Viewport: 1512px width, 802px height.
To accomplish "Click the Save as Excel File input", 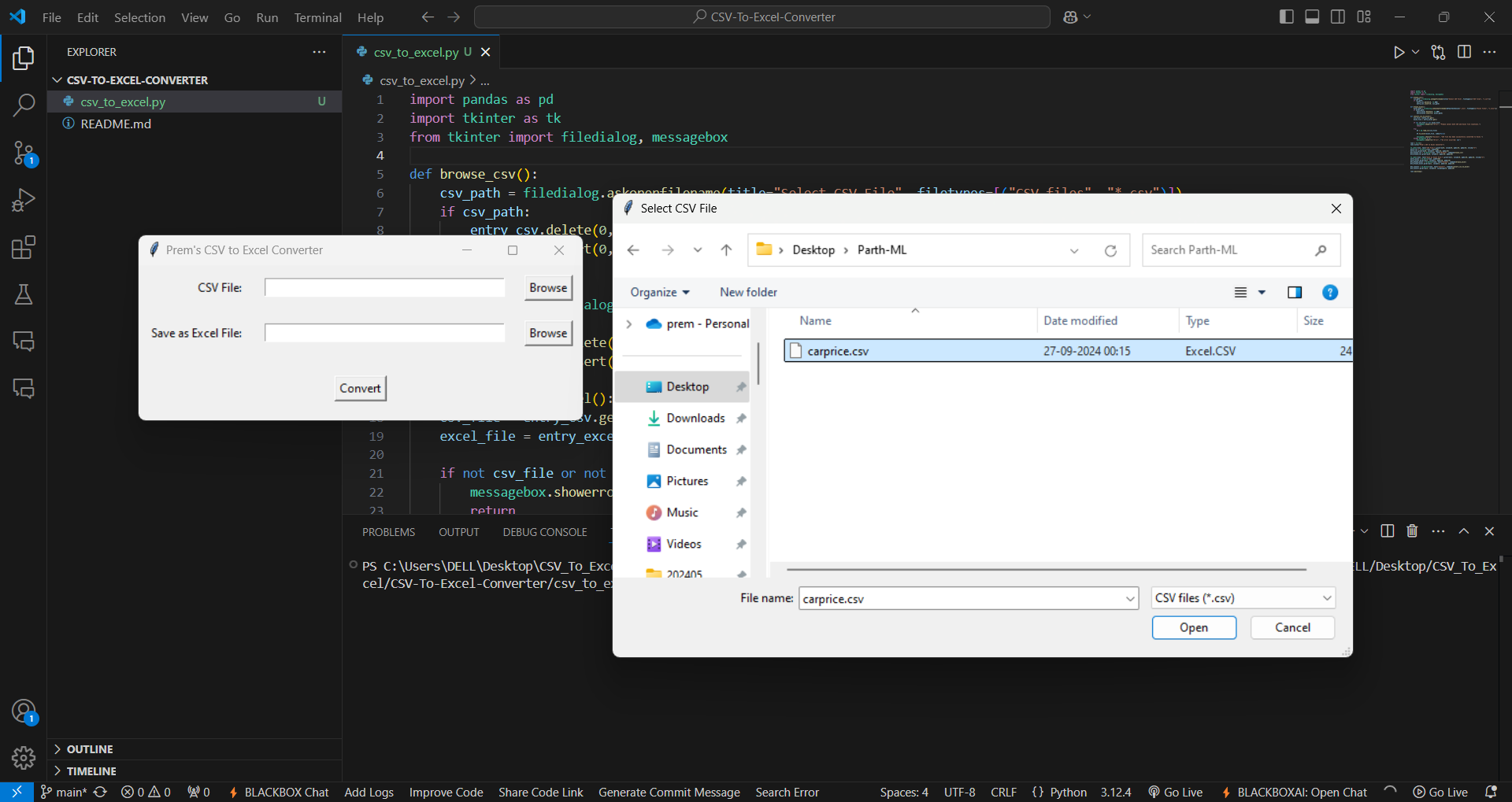I will (384, 334).
